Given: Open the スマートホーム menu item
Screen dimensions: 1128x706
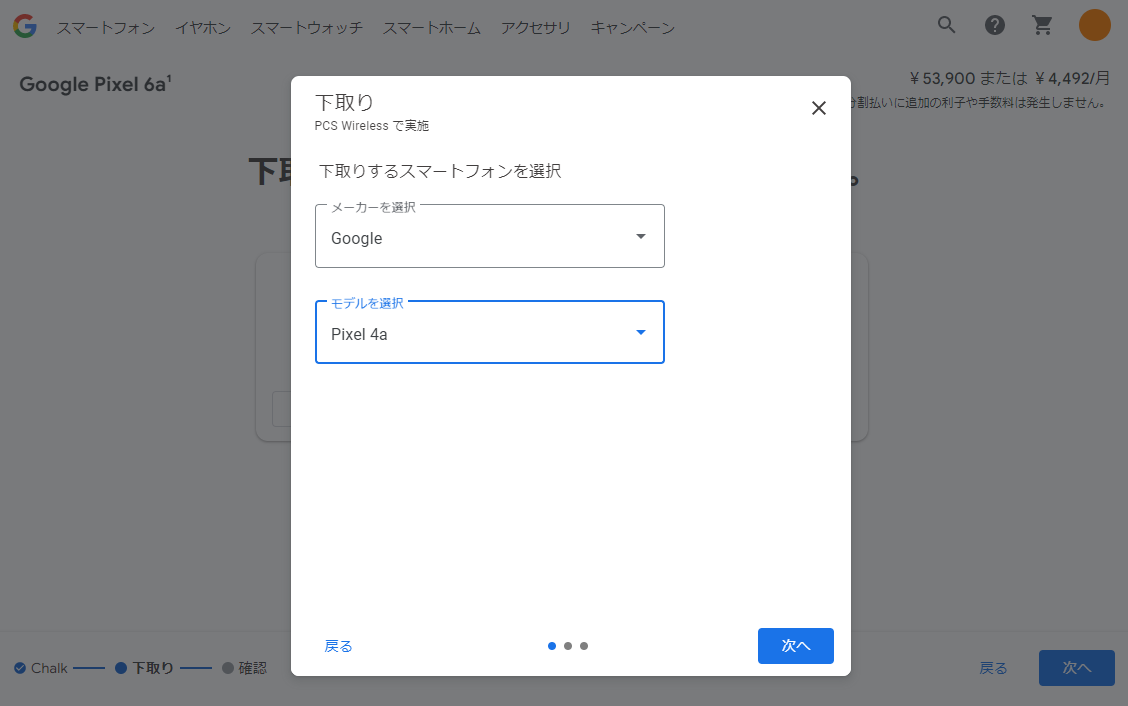Looking at the screenshot, I should pos(432,28).
